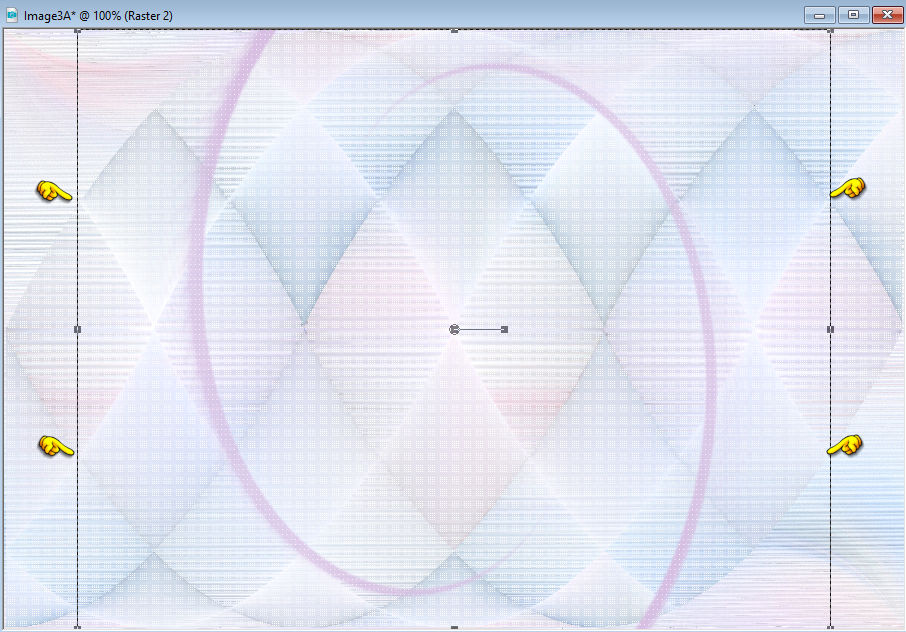
Task: Click the Image3A document icon in title bar
Action: 12,16
